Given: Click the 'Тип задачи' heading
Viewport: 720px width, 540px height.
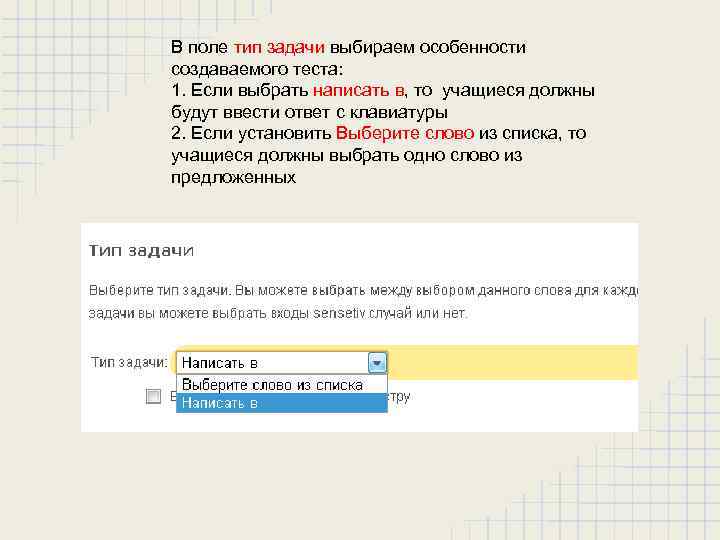Looking at the screenshot, I should tap(141, 251).
